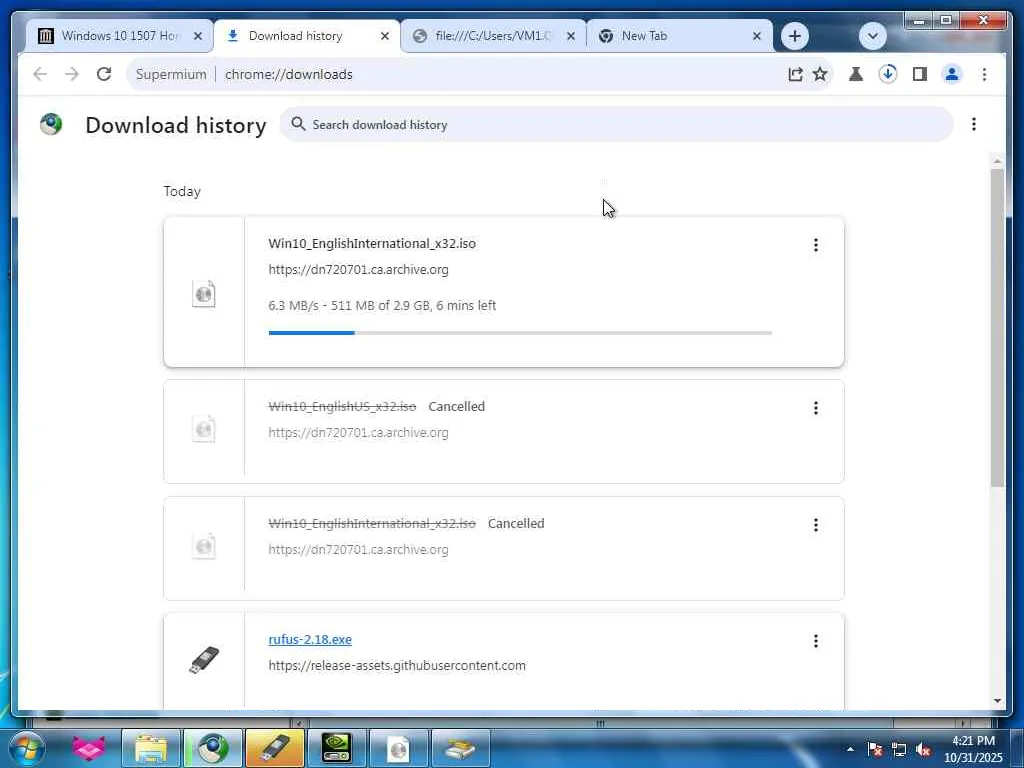The image size is (1024, 768).
Task: Open the drive tool taskbar icon
Action: click(460, 748)
